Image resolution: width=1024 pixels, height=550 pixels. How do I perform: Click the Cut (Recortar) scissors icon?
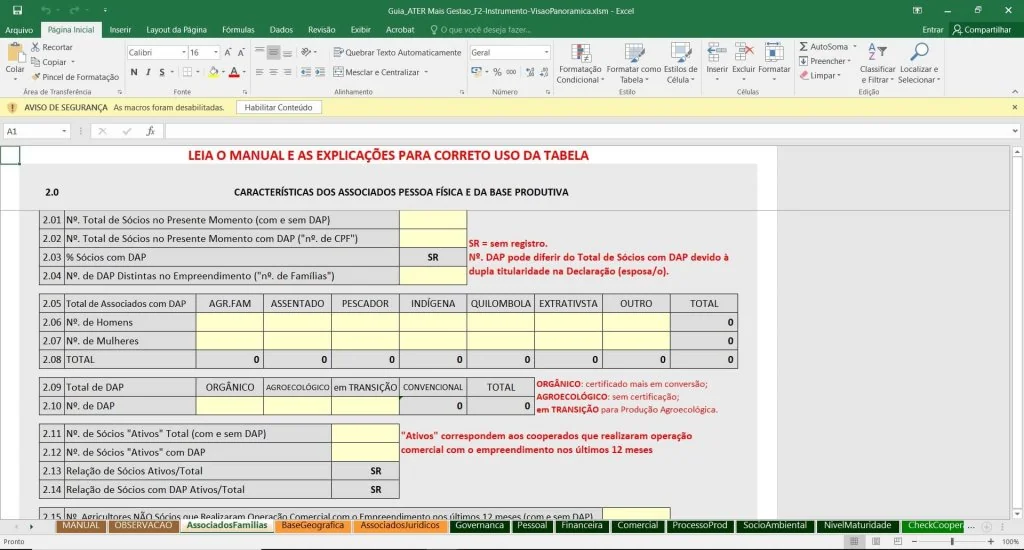37,47
